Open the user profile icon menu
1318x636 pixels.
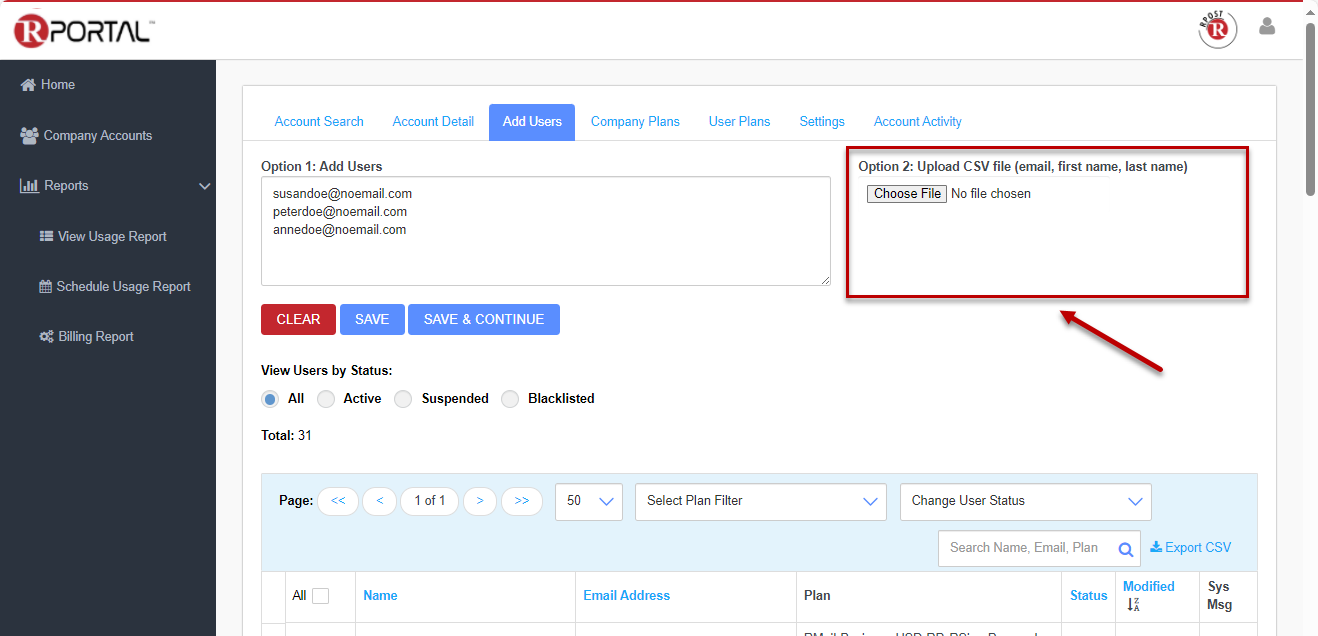point(1267,27)
